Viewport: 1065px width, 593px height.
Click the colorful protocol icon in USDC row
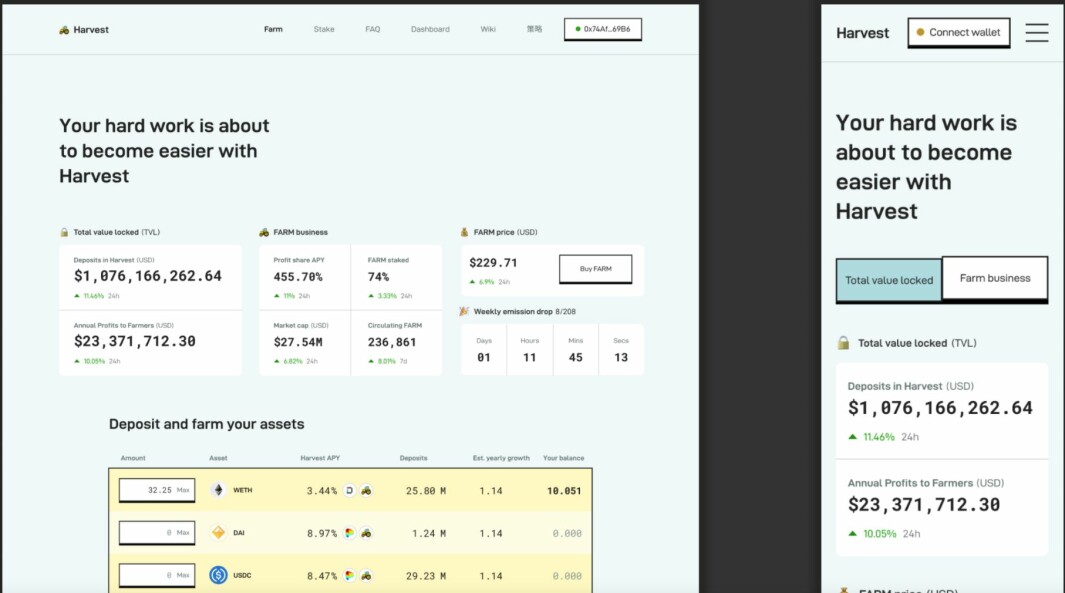tap(349, 576)
